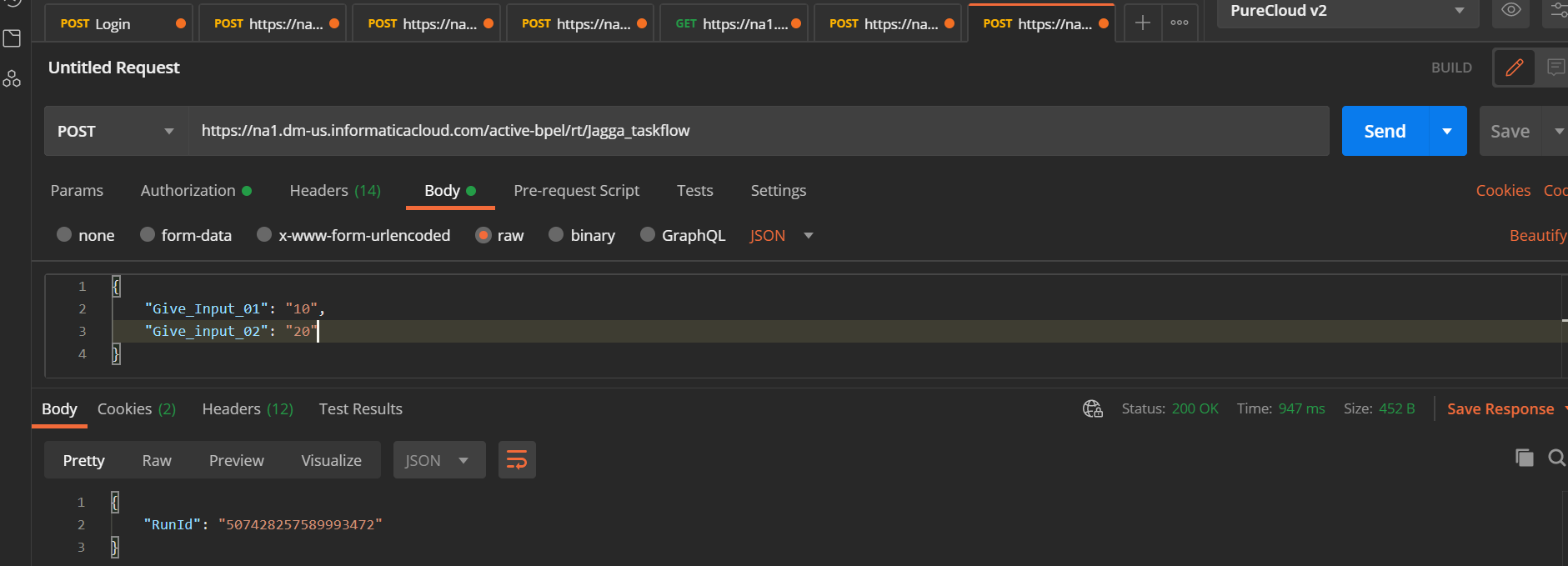
Task: Open the Collections sidebar icon
Action: tap(12, 38)
